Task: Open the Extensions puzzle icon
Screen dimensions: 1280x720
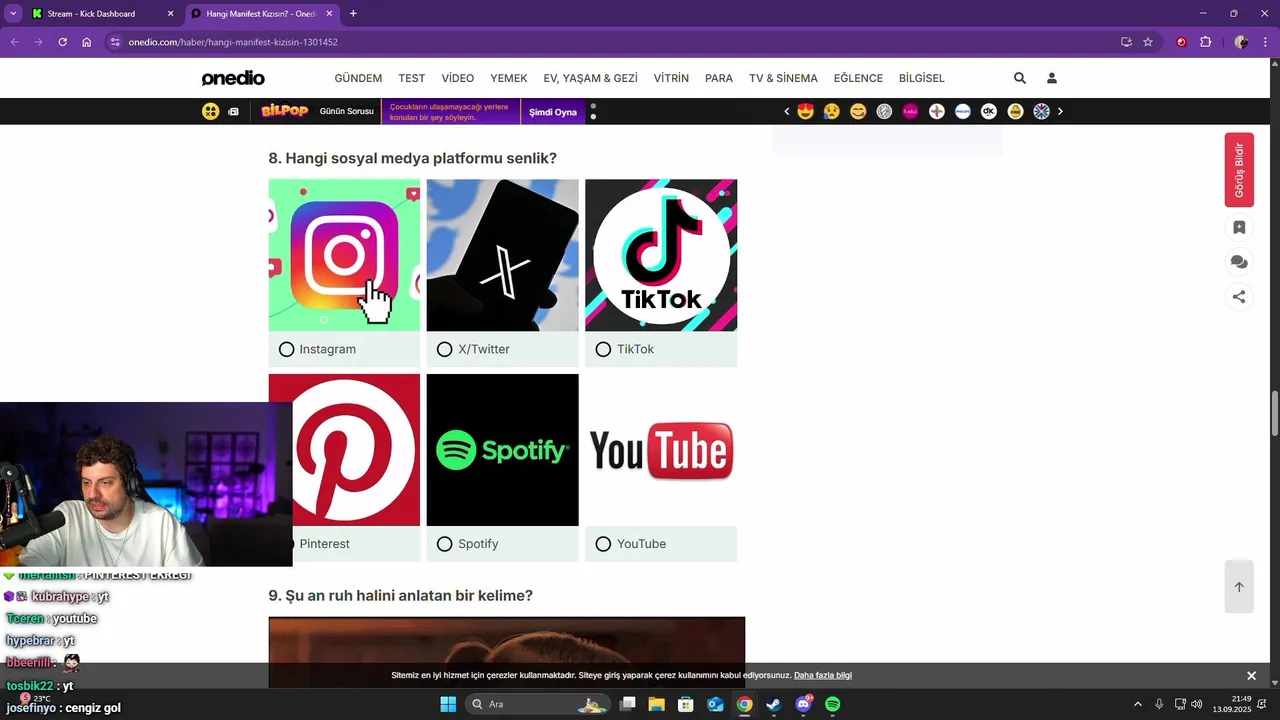Action: [x=1205, y=42]
